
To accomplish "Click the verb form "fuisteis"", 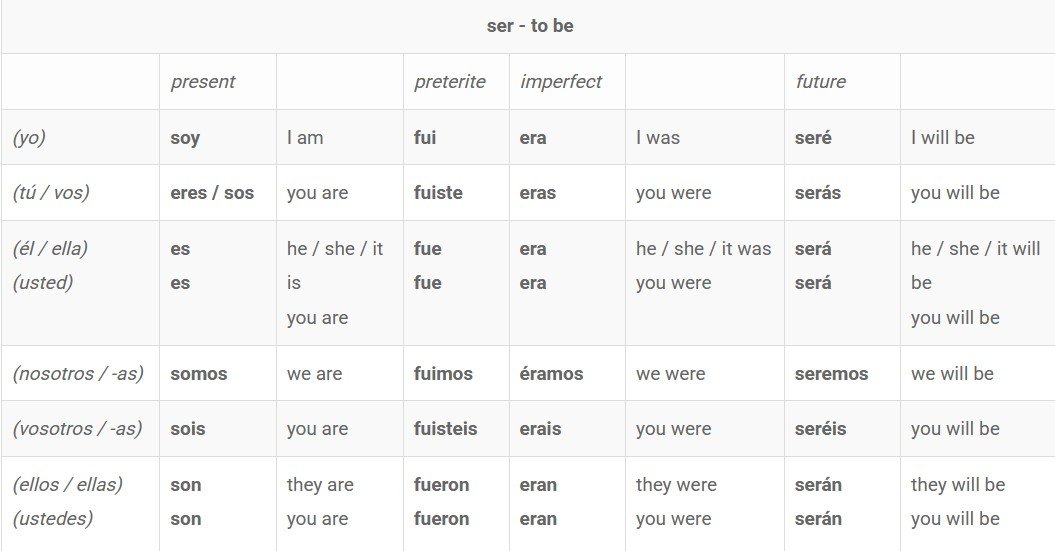I will click(445, 429).
